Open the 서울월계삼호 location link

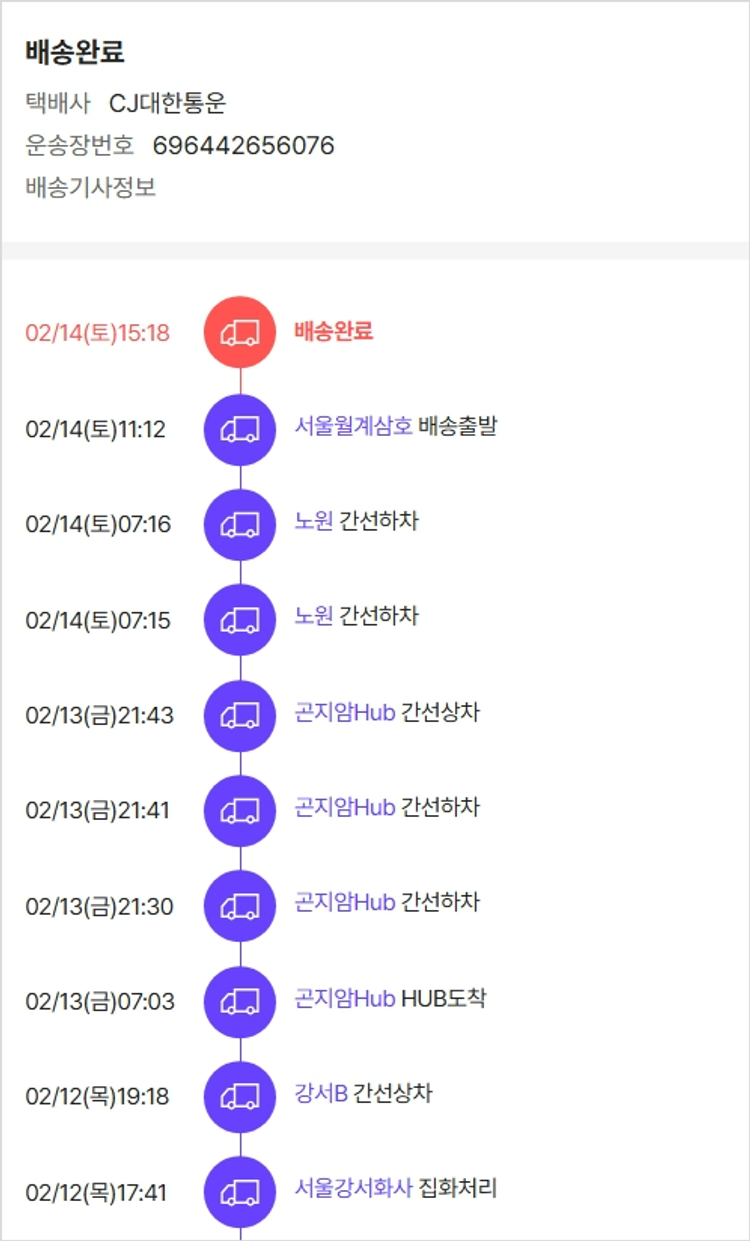click(353, 426)
